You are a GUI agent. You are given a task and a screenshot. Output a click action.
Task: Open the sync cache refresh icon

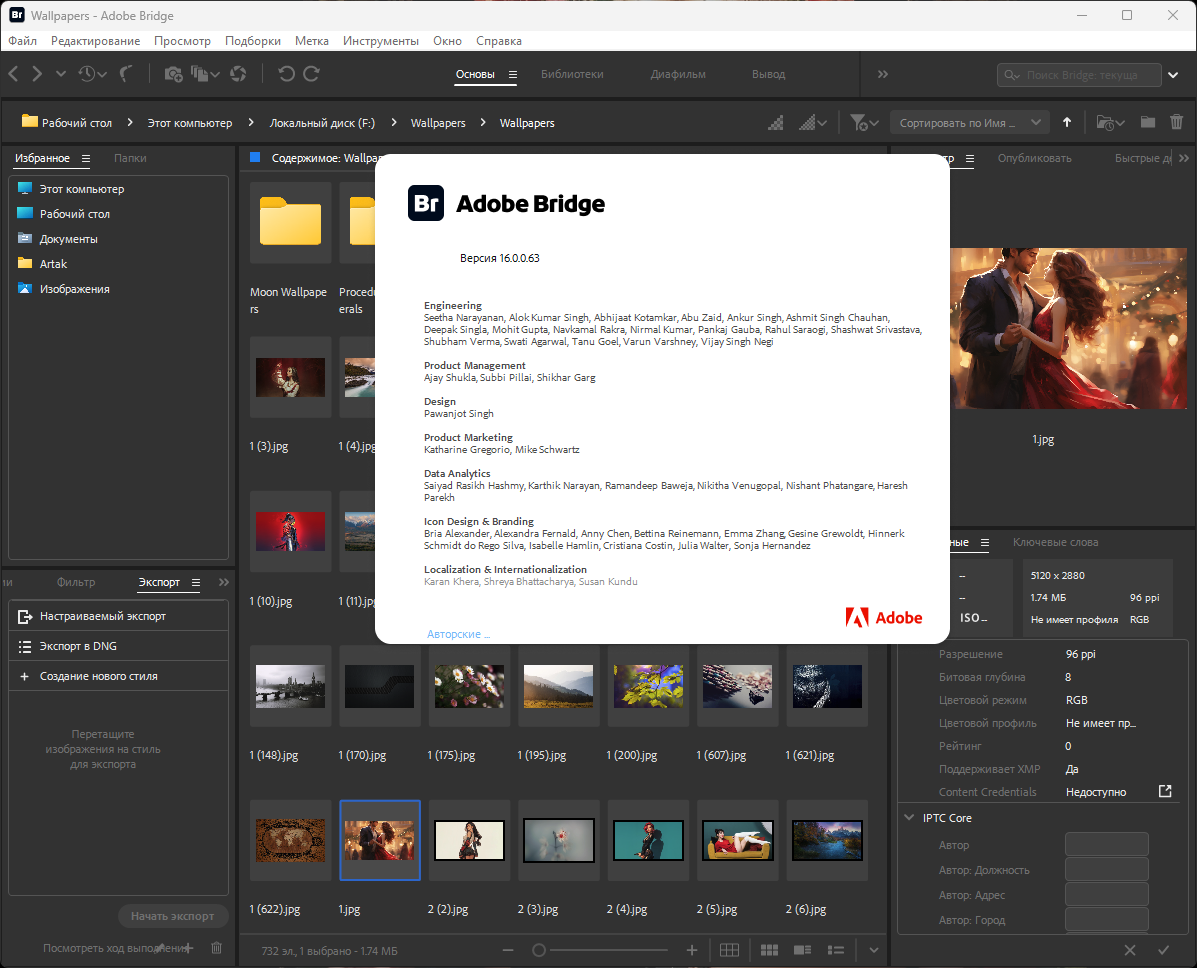[238, 74]
